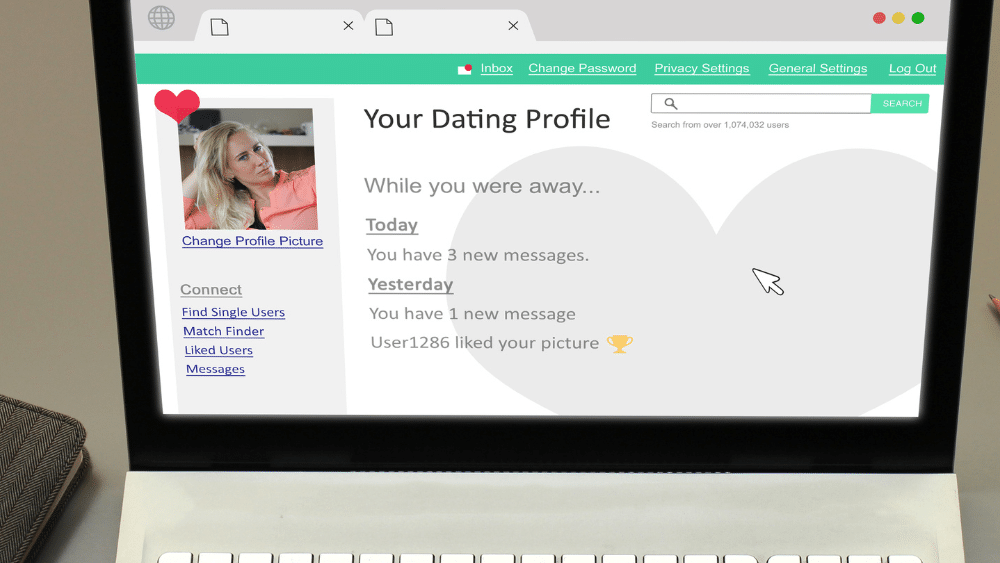Close the second browser tab
The image size is (1000, 563).
coord(513,26)
